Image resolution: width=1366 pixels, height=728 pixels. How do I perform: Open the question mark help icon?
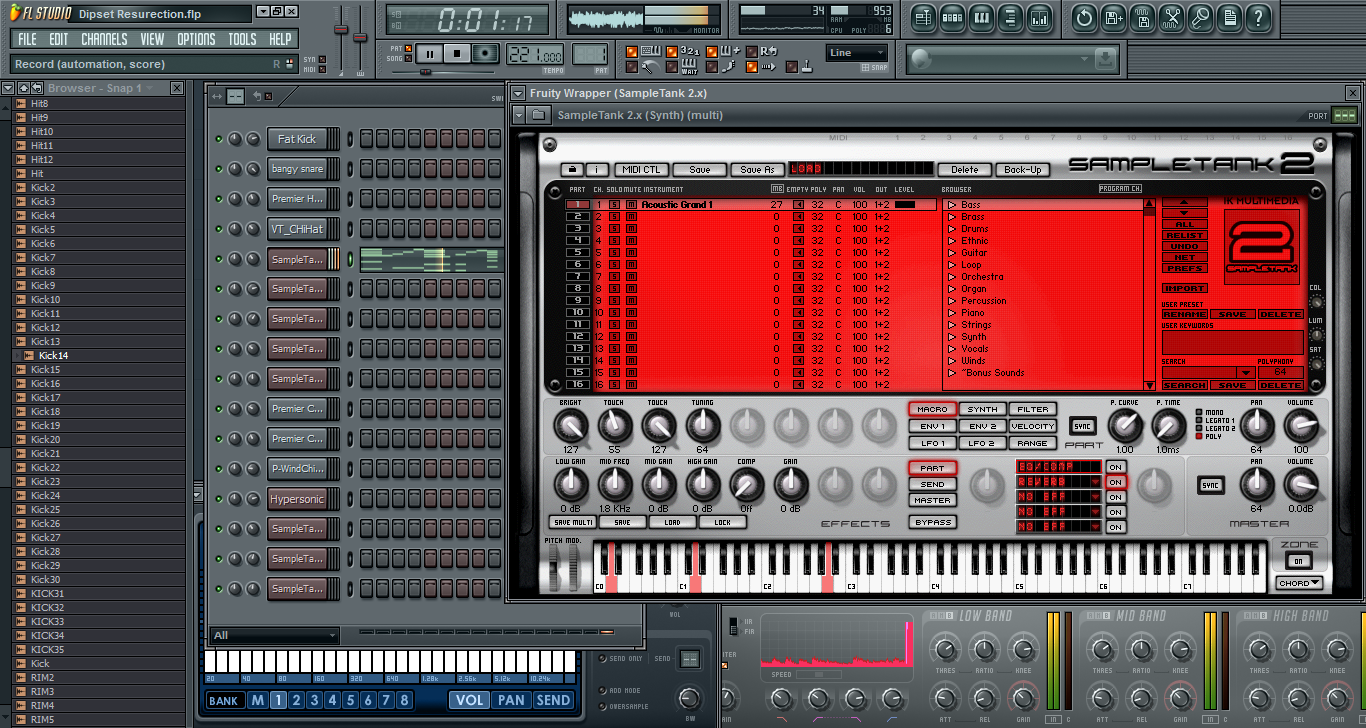click(x=1258, y=17)
